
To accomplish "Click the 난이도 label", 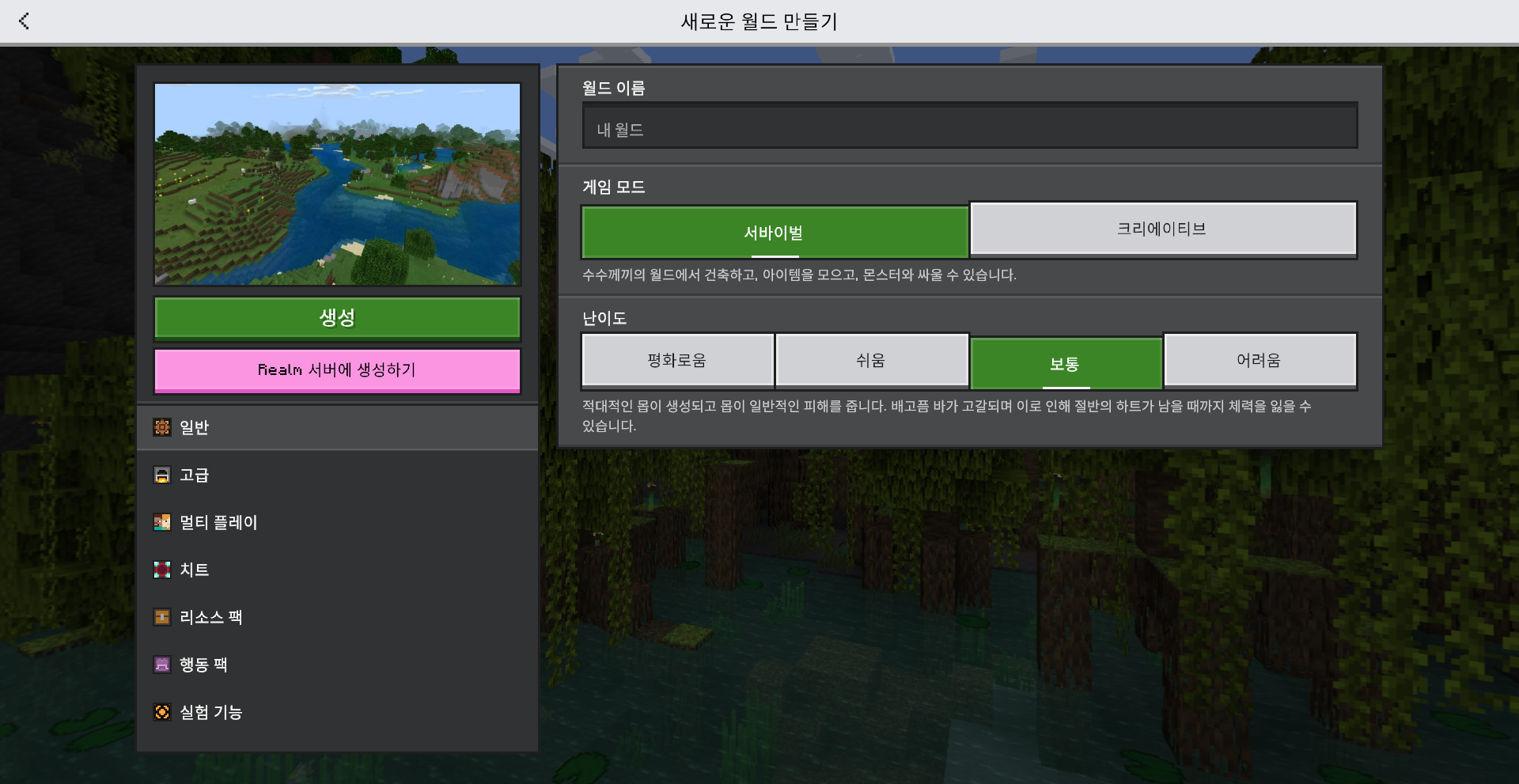I will click(604, 318).
